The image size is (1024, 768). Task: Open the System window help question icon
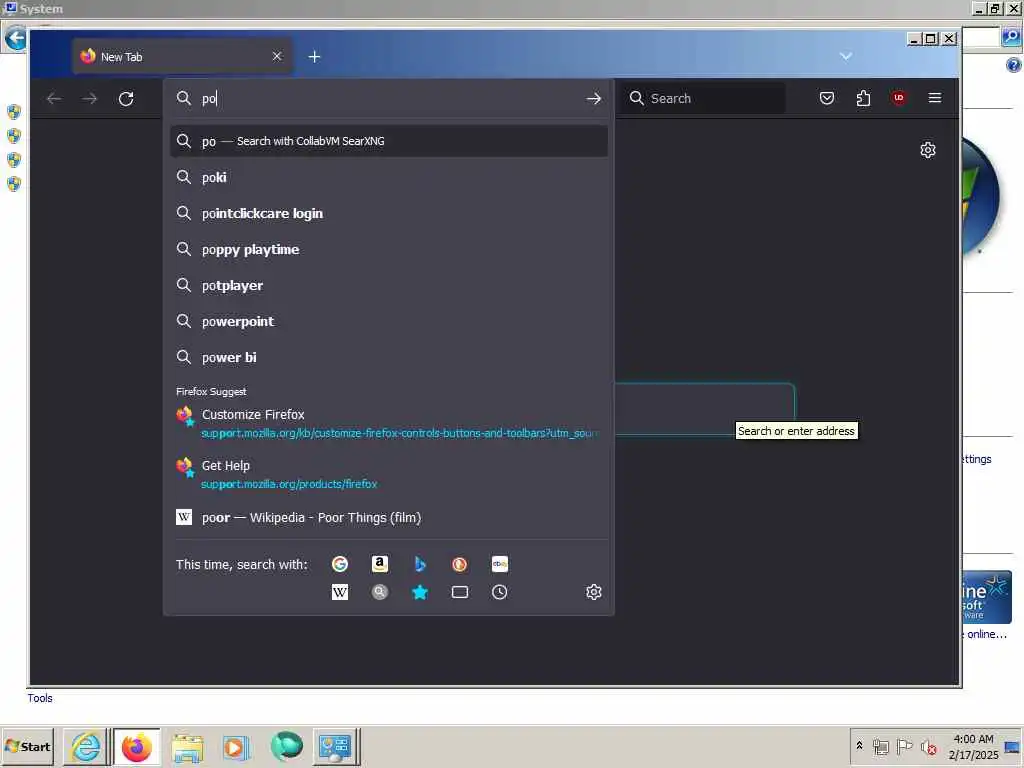(1014, 65)
